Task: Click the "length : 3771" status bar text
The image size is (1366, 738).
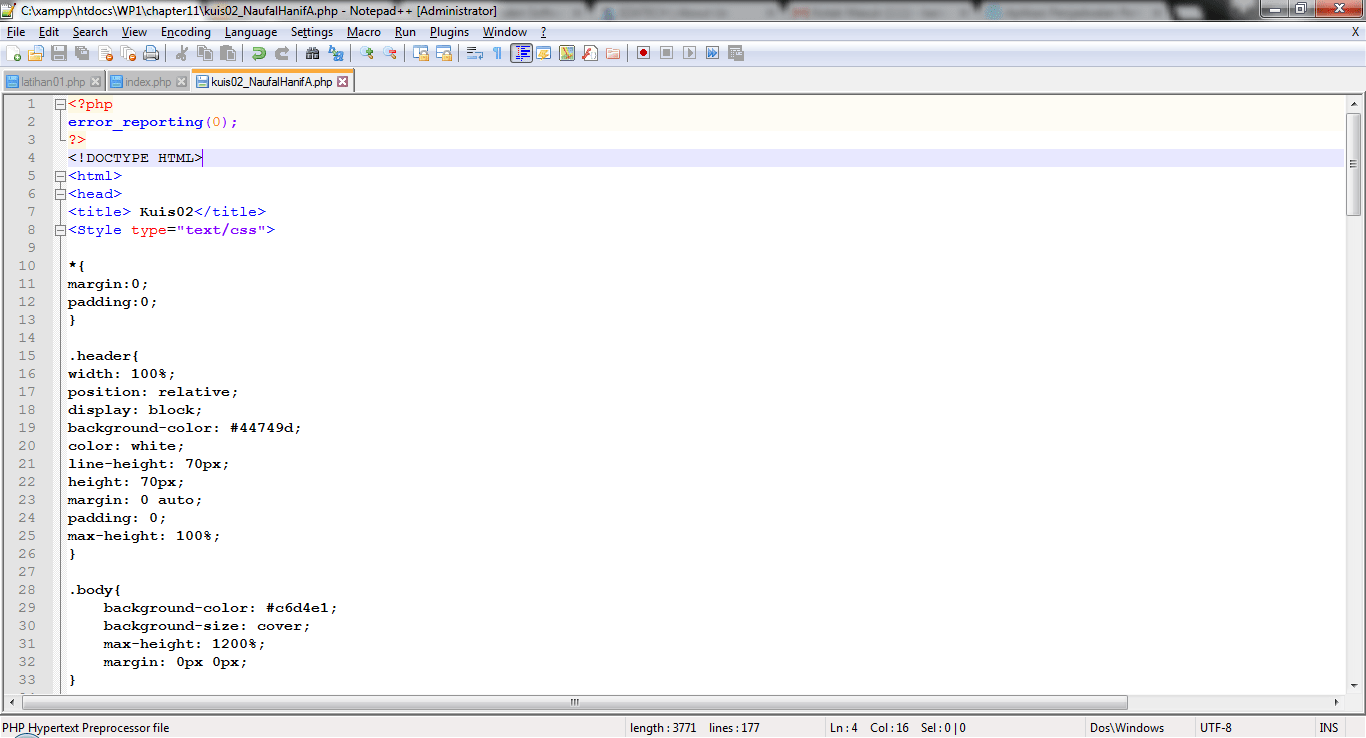Action: click(x=663, y=728)
